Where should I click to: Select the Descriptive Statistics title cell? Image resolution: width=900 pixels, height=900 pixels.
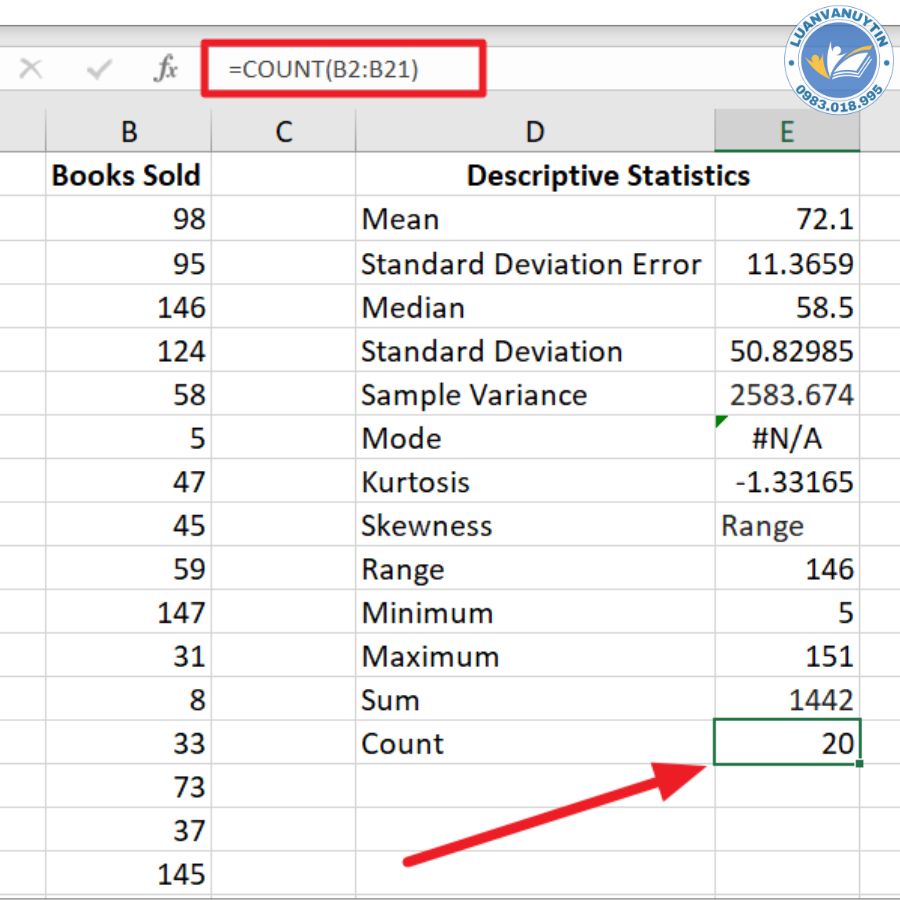pos(607,176)
